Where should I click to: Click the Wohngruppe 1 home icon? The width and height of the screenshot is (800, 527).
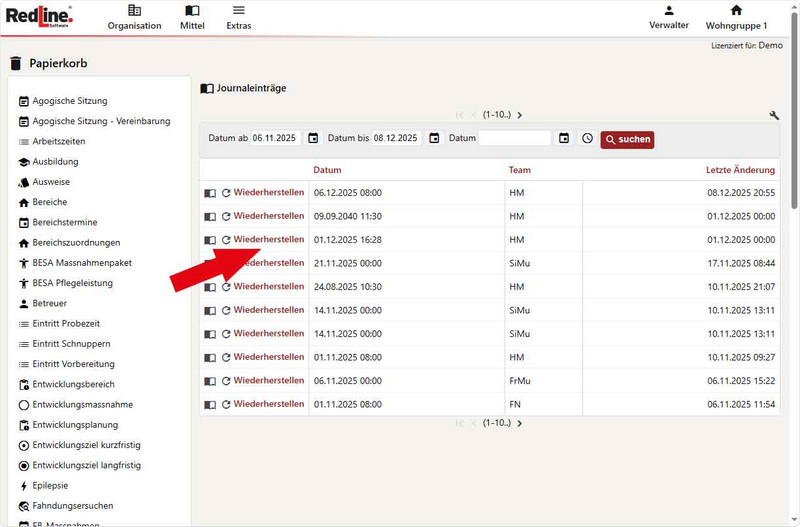click(x=736, y=11)
